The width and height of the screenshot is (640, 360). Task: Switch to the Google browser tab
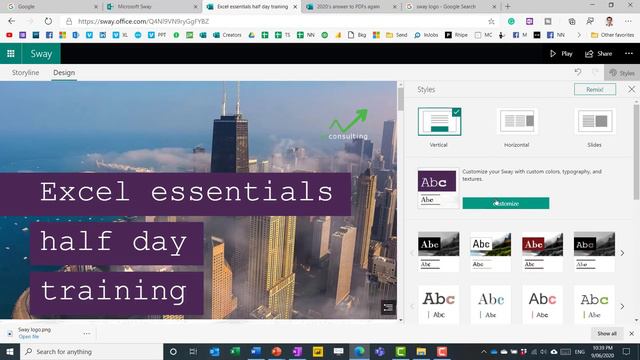(53, 7)
